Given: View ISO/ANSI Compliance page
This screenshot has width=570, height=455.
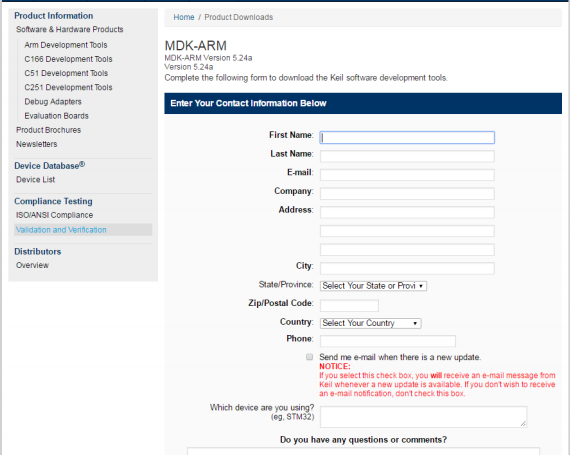Looking at the screenshot, I should (55, 215).
